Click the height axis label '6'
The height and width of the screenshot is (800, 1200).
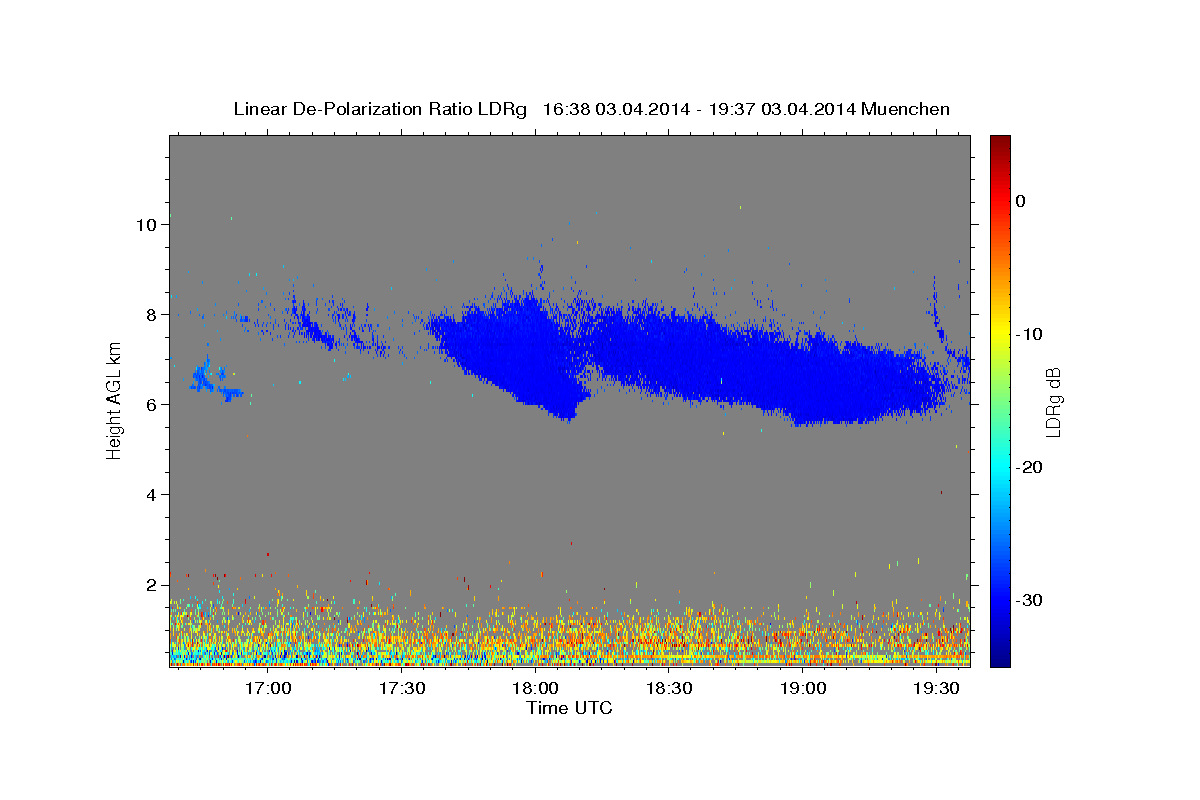(x=151, y=404)
